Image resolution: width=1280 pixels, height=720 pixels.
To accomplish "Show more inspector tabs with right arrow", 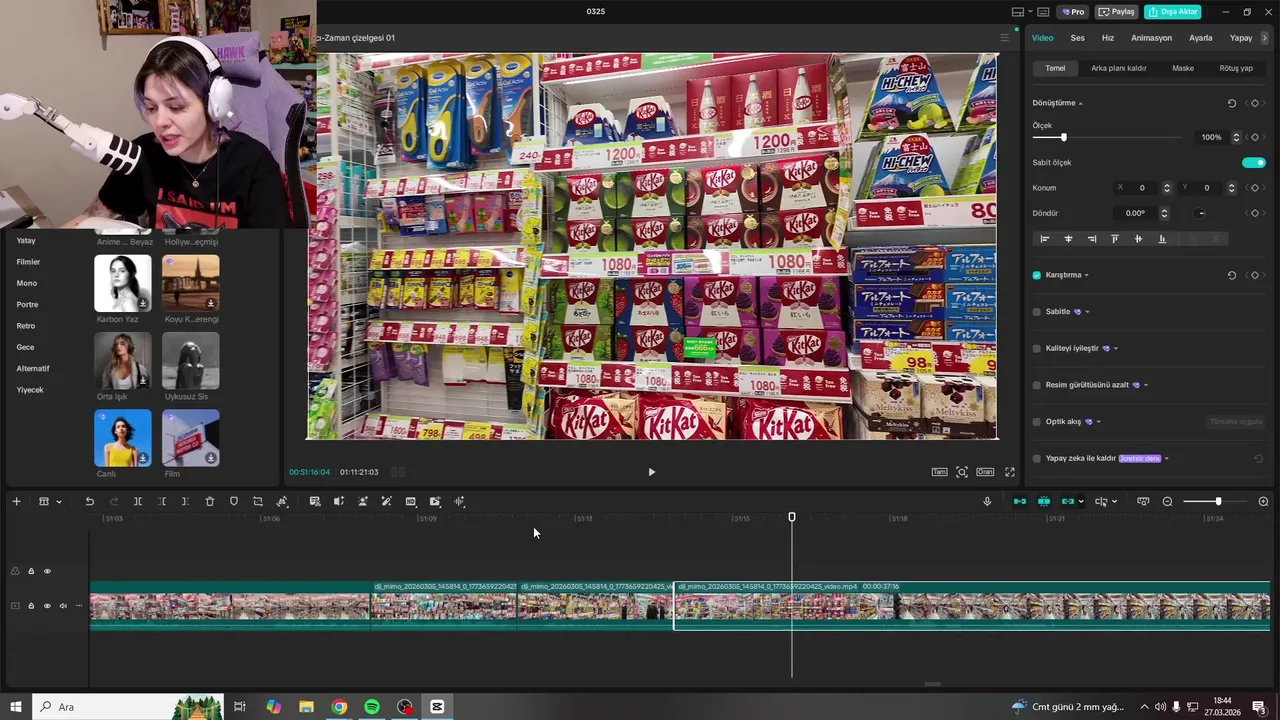I will point(1265,38).
